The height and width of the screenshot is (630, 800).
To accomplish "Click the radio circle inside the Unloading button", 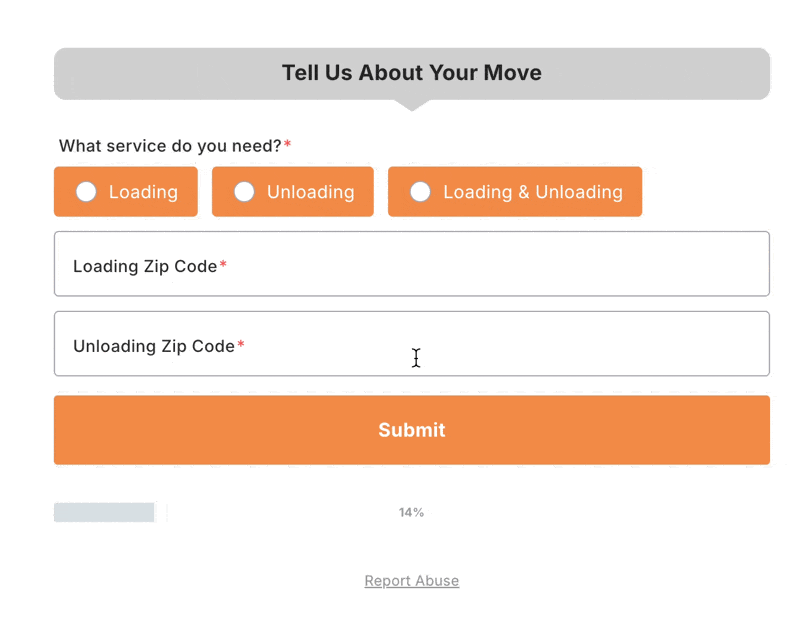I will click(x=244, y=191).
